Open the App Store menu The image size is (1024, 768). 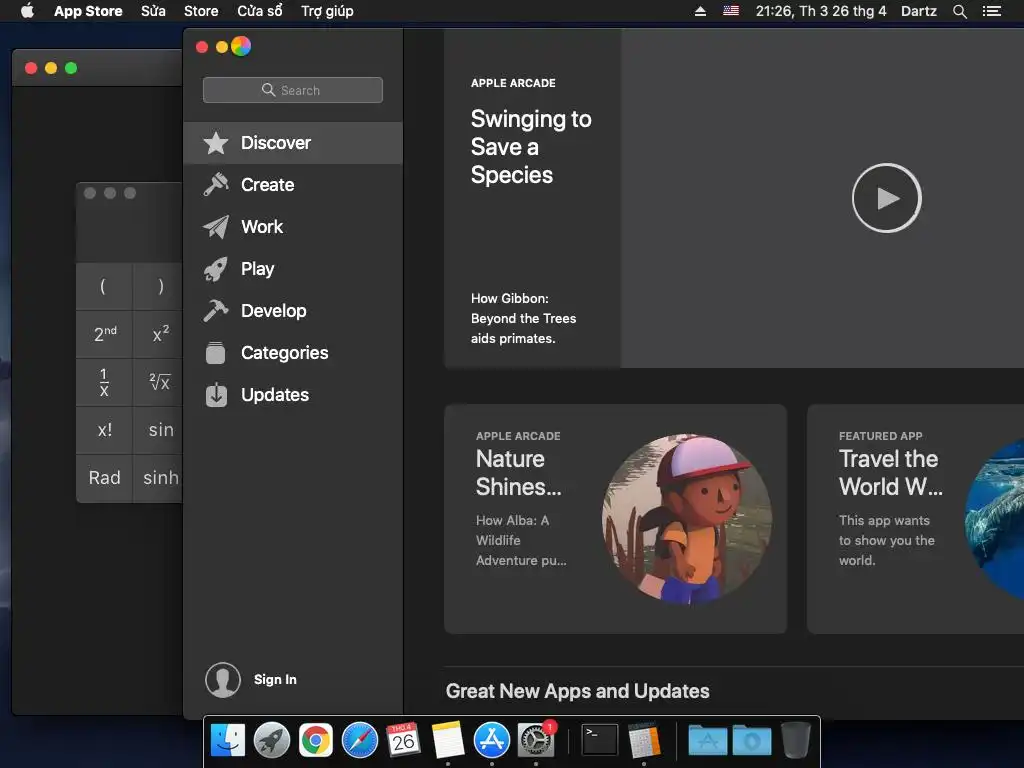(88, 11)
